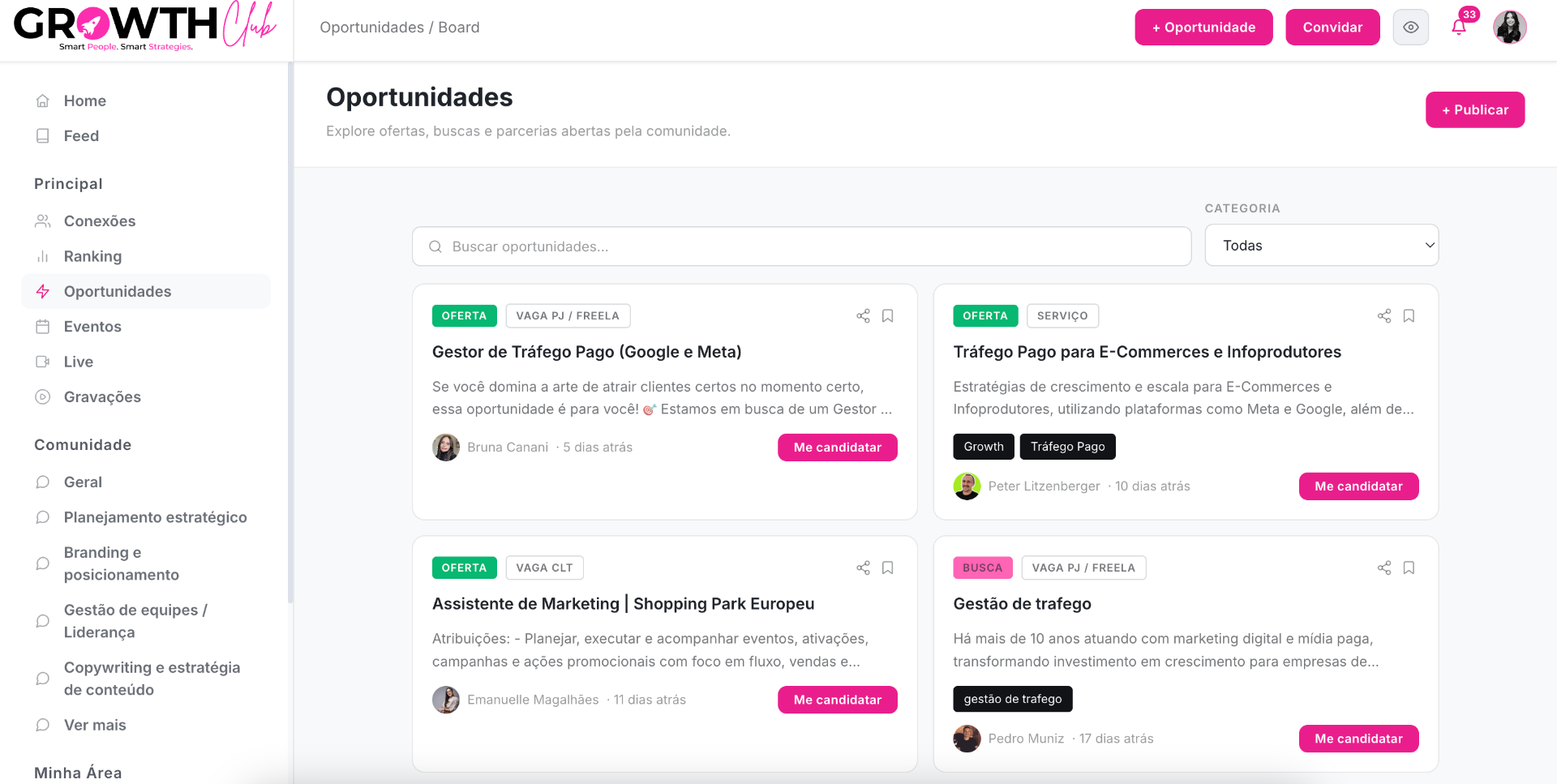This screenshot has height=784, width=1557.
Task: Open the user profile avatar menu
Action: point(1510,28)
